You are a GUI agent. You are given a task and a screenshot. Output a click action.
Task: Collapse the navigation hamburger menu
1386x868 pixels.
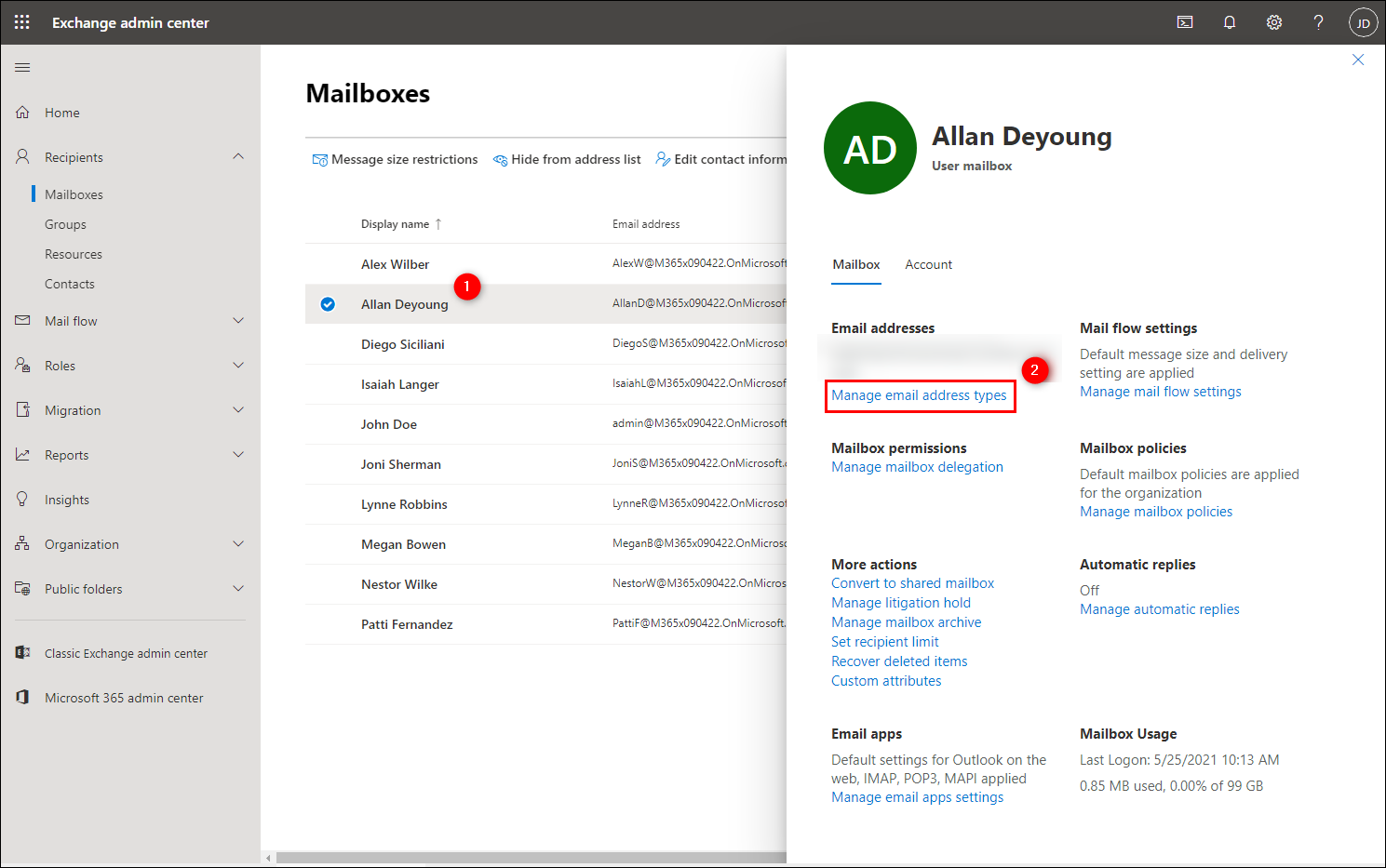[22, 67]
